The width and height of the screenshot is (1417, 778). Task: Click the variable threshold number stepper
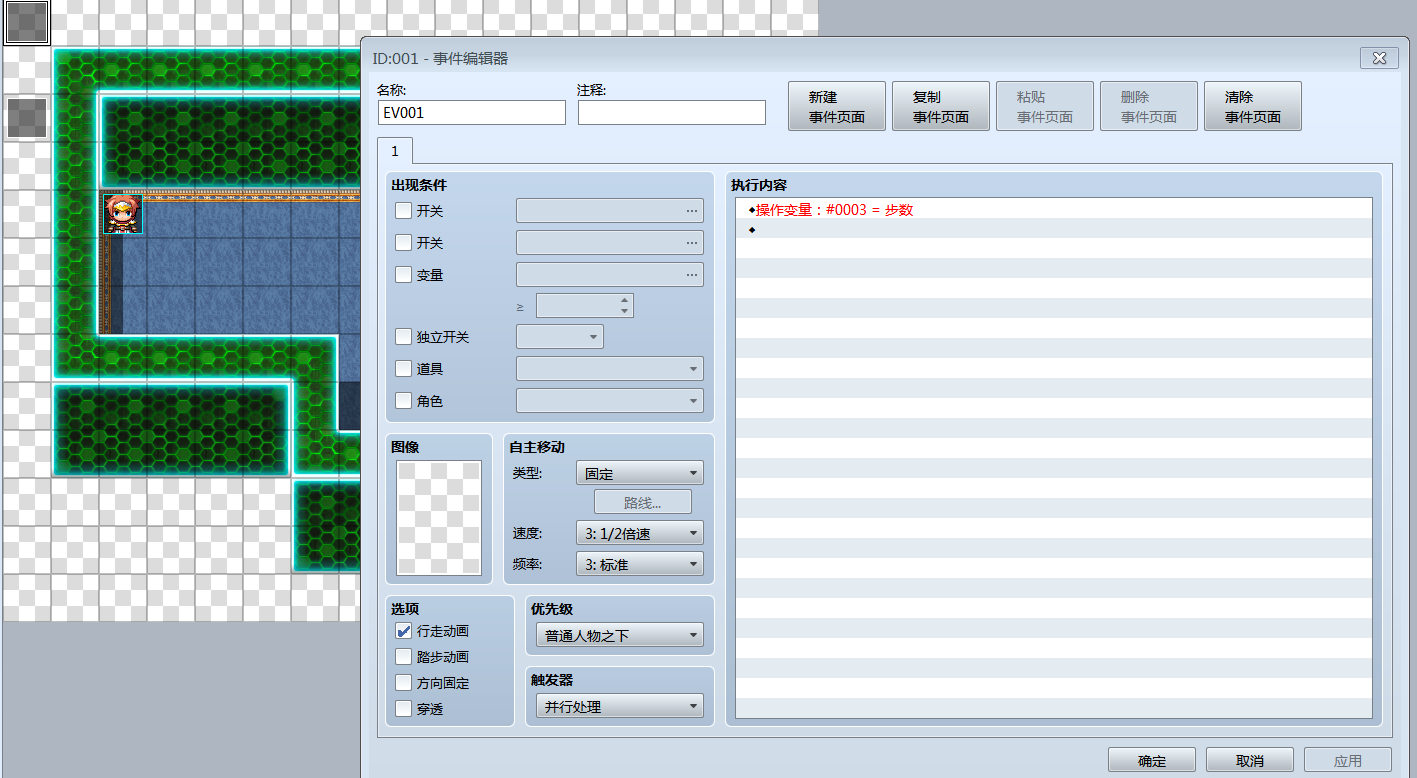click(585, 306)
